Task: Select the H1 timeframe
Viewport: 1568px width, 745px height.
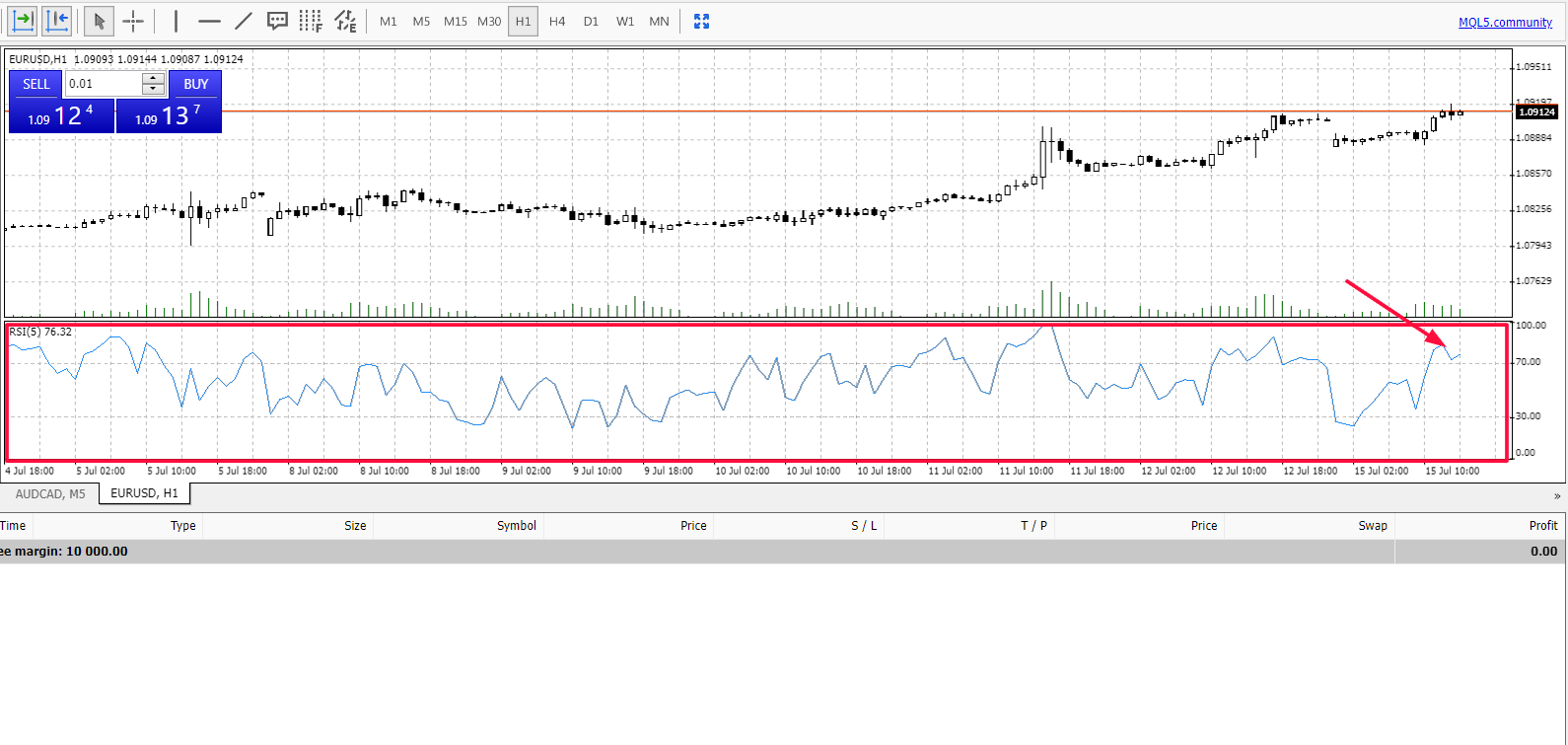Action: tap(523, 21)
